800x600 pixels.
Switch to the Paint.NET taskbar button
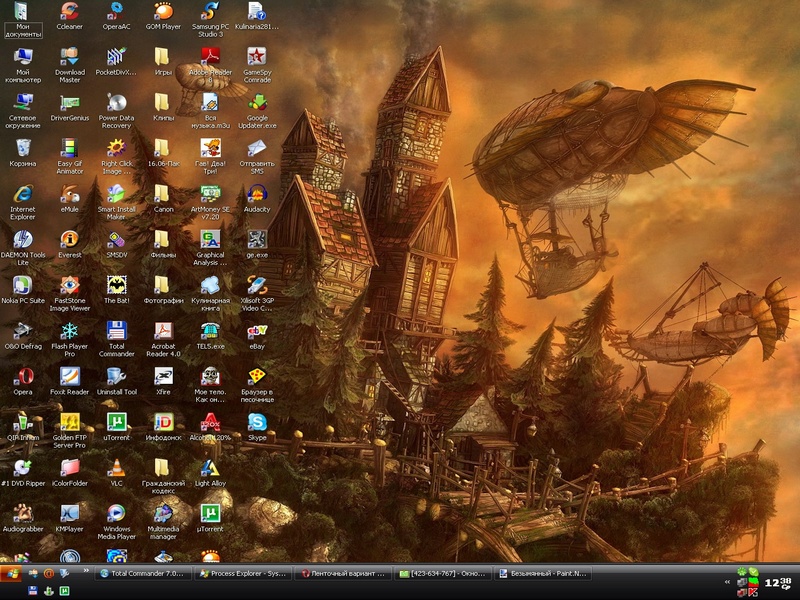[x=543, y=573]
